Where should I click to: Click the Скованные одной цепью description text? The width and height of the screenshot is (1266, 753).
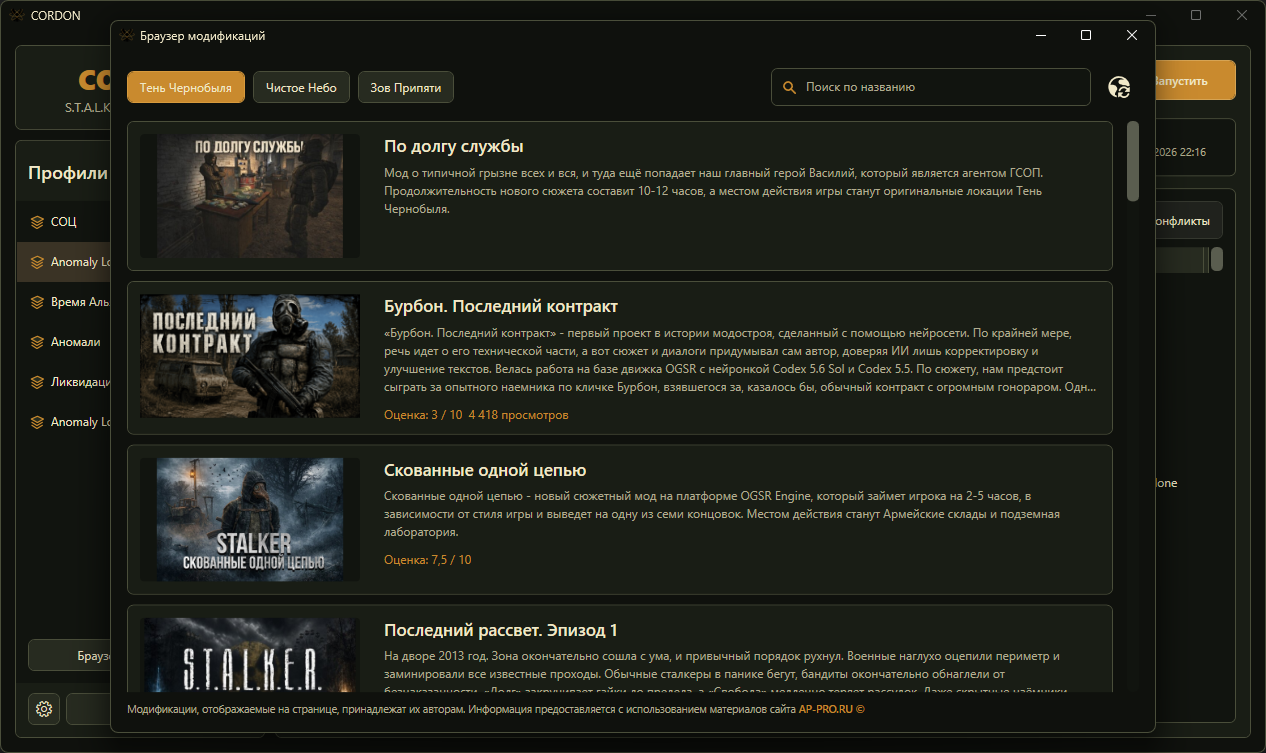(x=722, y=514)
